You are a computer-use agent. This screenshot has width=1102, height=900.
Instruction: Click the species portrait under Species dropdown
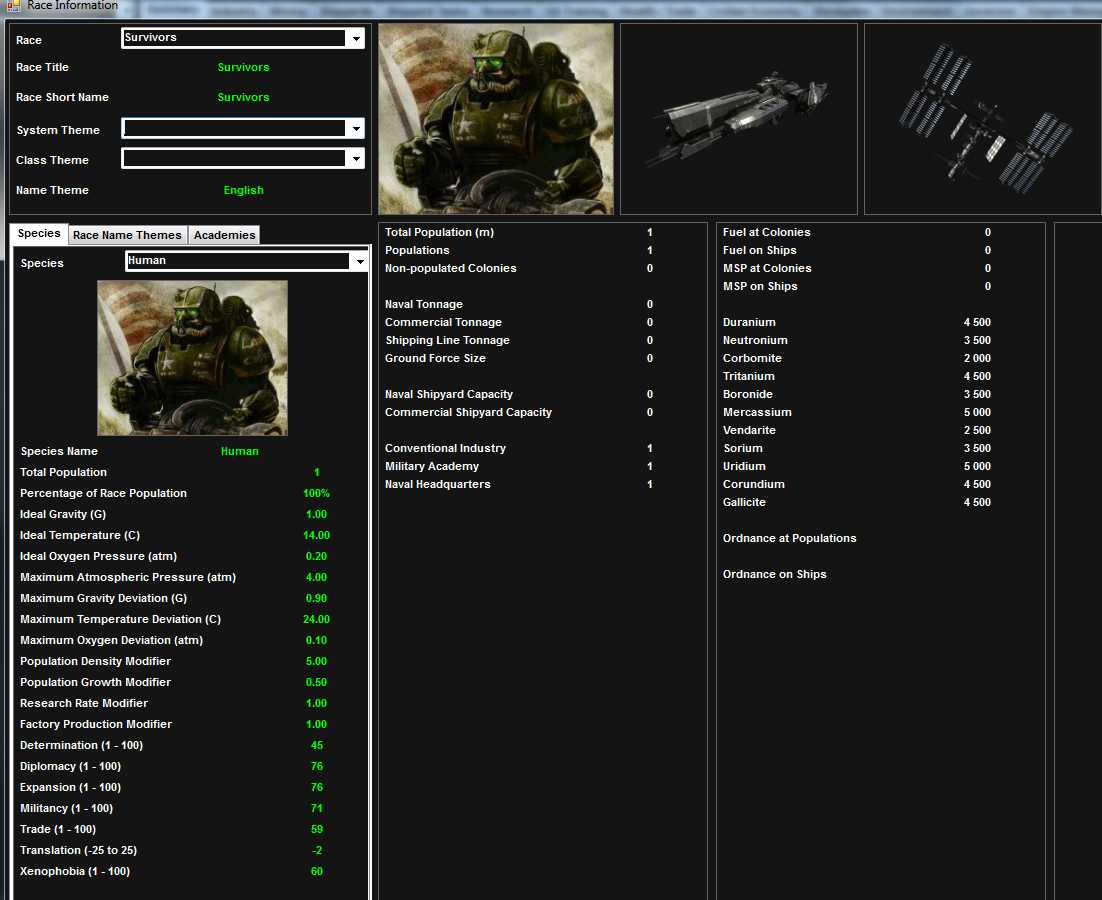[x=192, y=357]
